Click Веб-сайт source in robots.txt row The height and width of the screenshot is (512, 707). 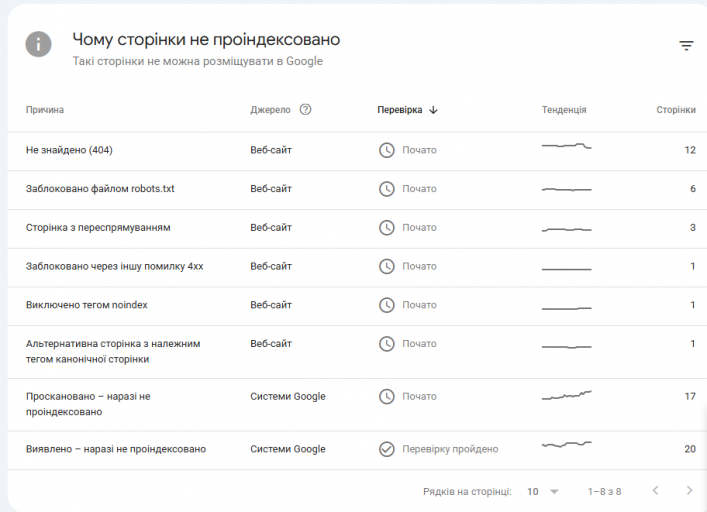(271, 189)
